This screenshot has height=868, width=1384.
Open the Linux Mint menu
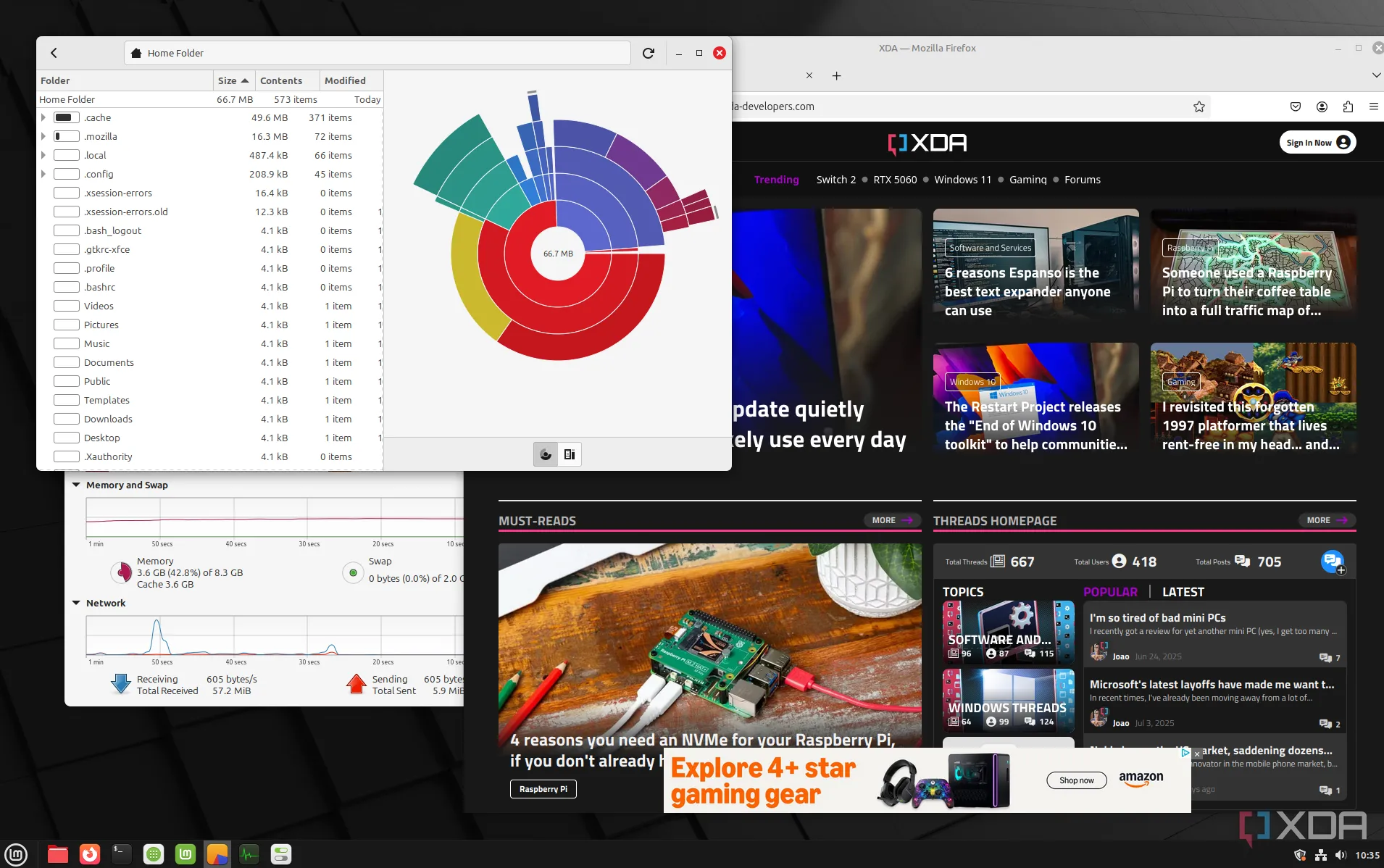(x=15, y=854)
